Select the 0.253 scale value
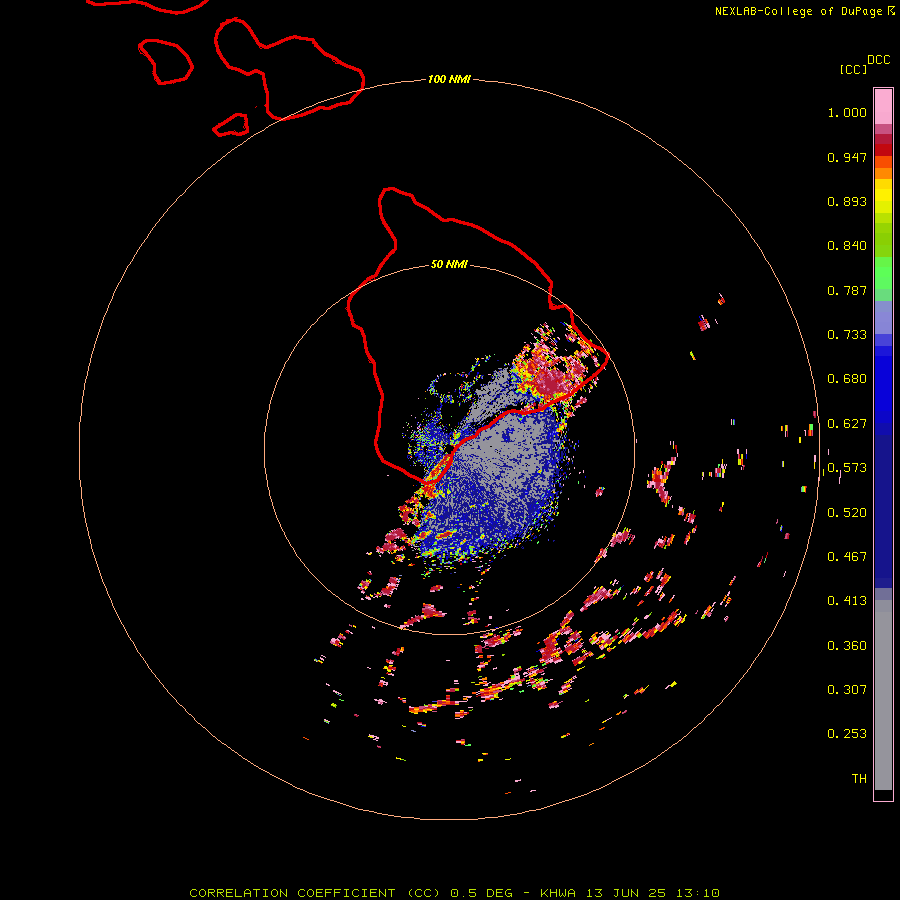This screenshot has width=900, height=900. tap(847, 734)
